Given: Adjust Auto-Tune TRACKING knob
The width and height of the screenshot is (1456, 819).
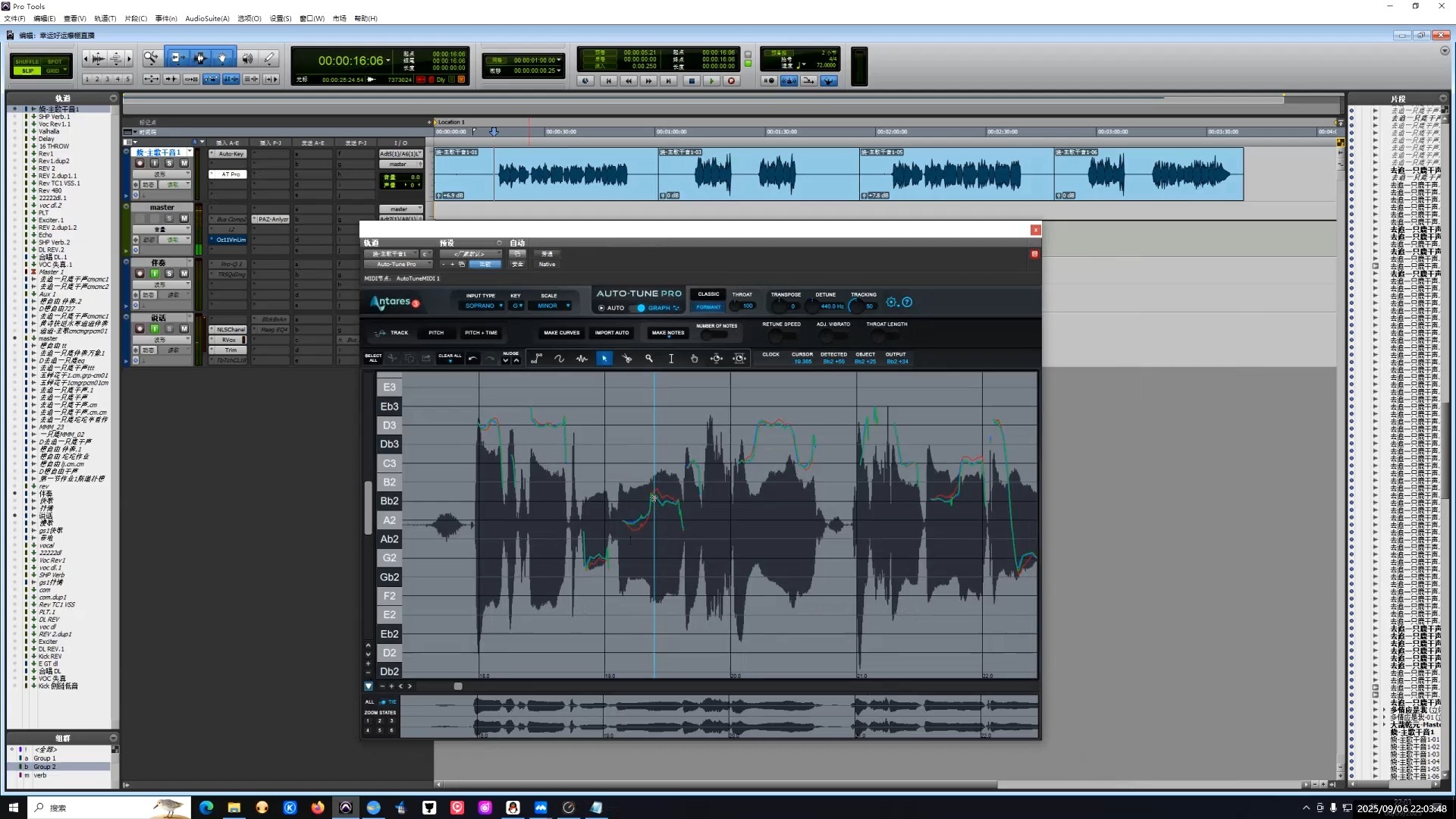Looking at the screenshot, I should pyautogui.click(x=855, y=306).
